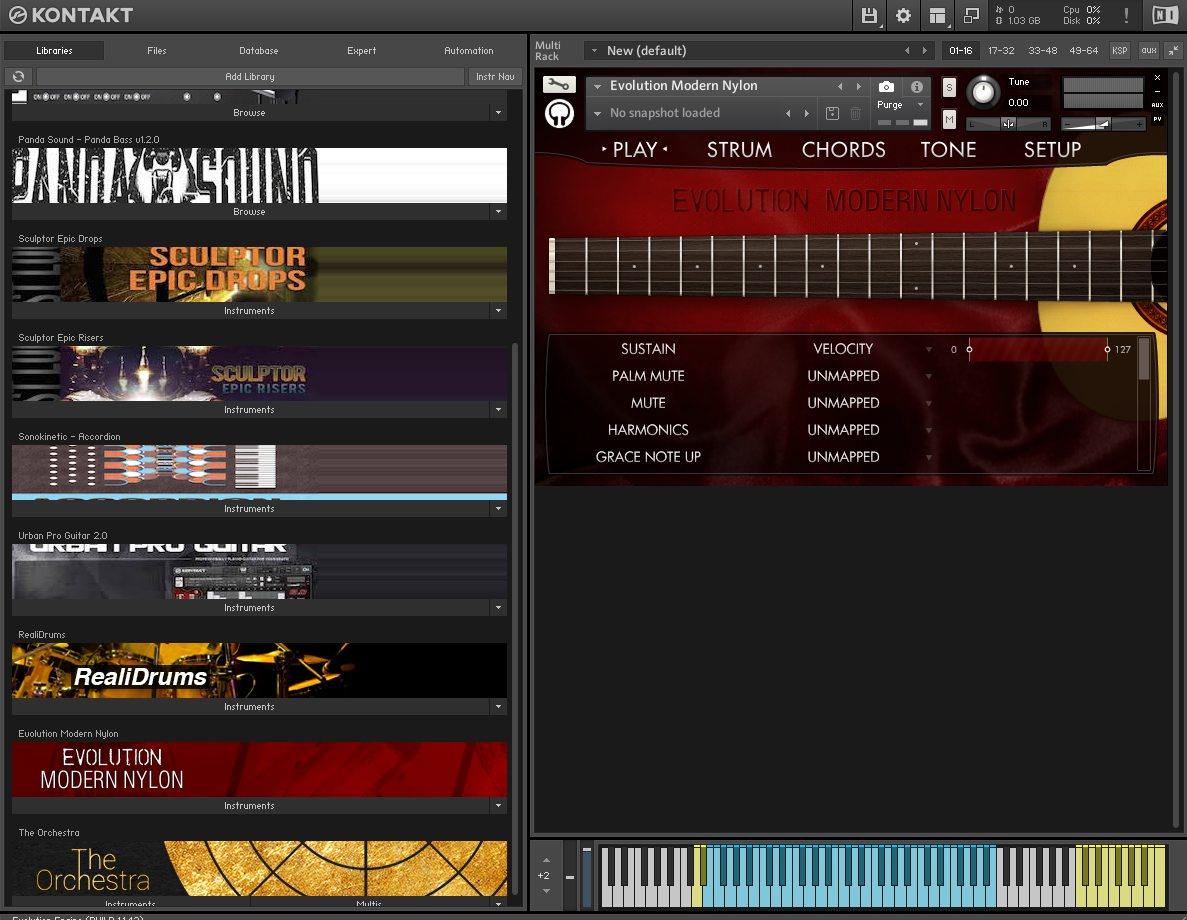Image resolution: width=1187 pixels, height=920 pixels.
Task: Expand Evolution Modern Nylon library options arrow
Action: (498, 806)
